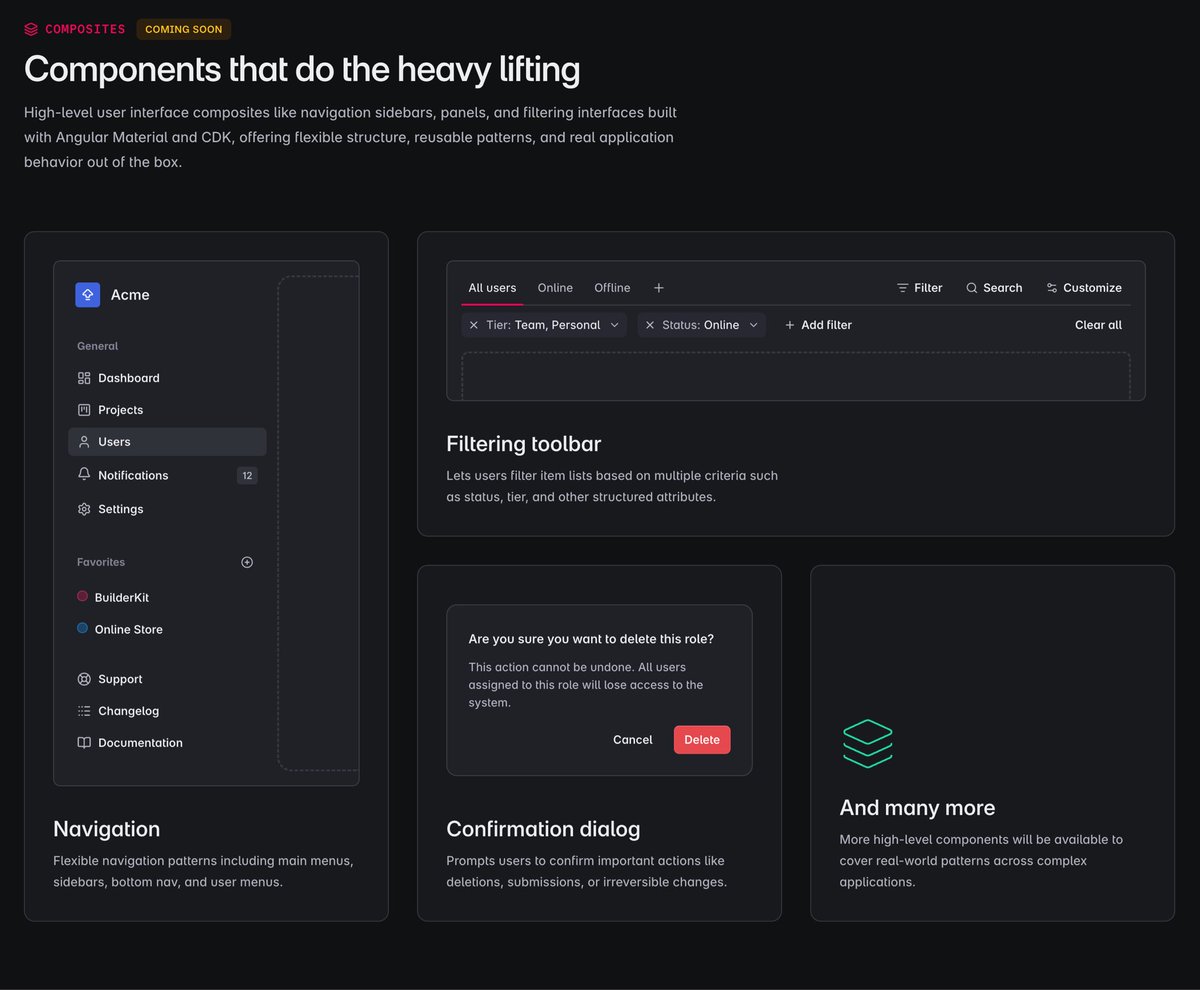
Task: Click the Notifications bell icon
Action: click(x=84, y=475)
